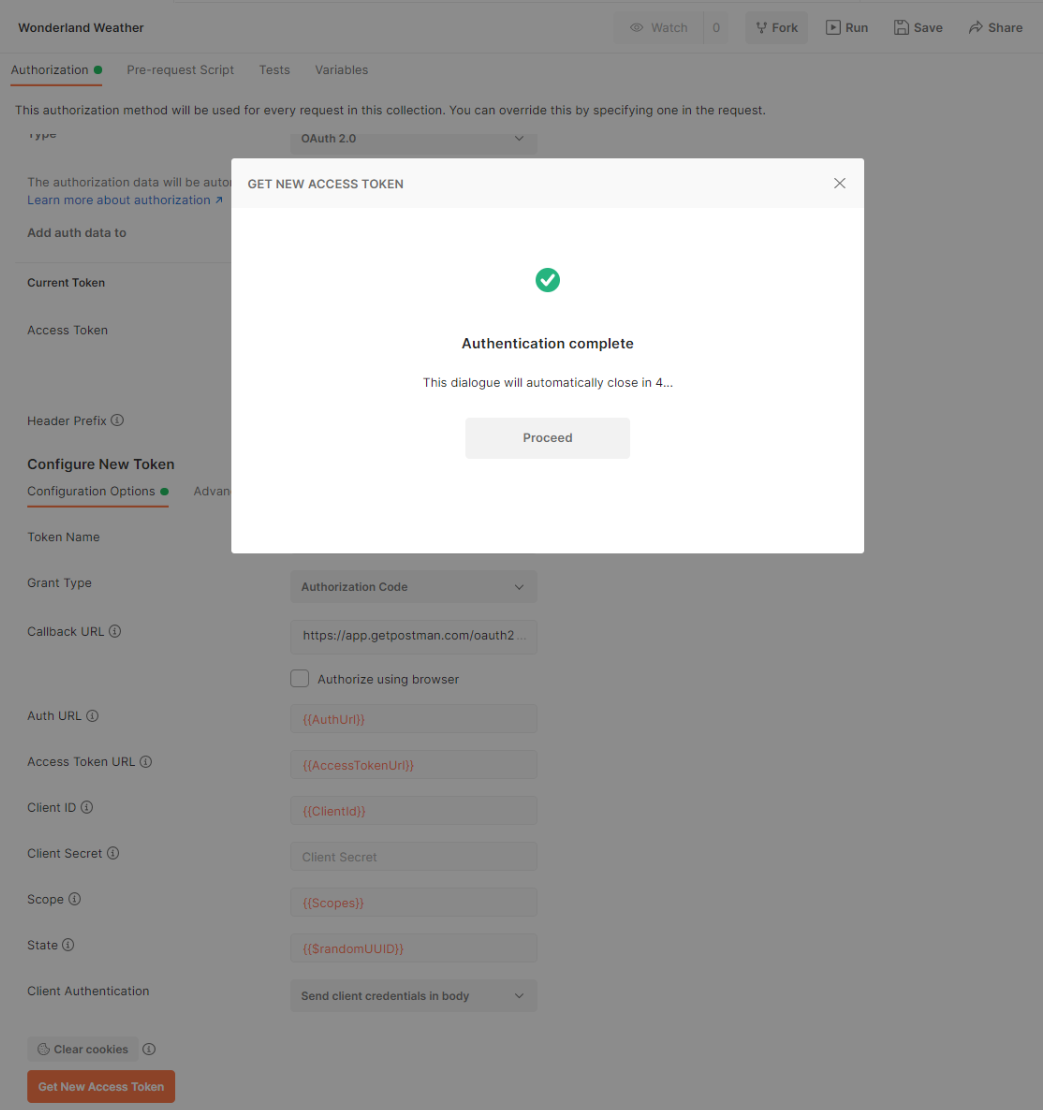Click inside the Client Secret field
This screenshot has height=1110, width=1043.
click(x=413, y=856)
